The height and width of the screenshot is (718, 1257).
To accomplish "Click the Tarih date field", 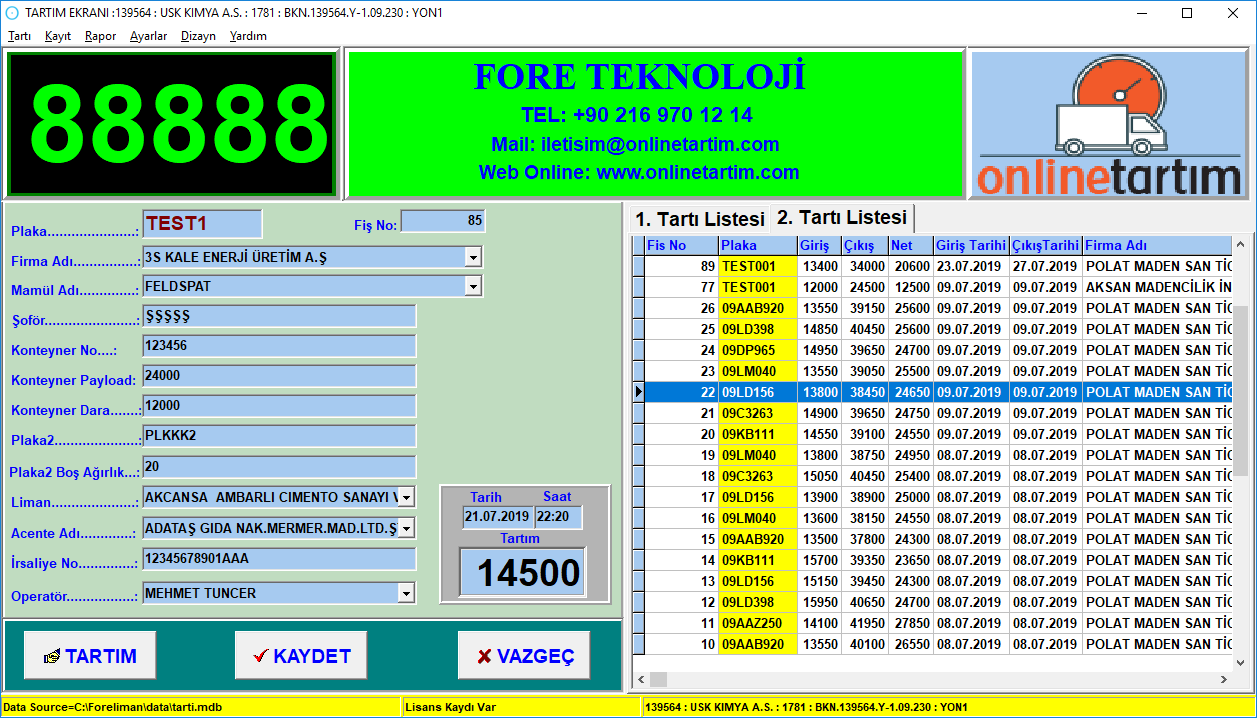I will click(x=497, y=517).
